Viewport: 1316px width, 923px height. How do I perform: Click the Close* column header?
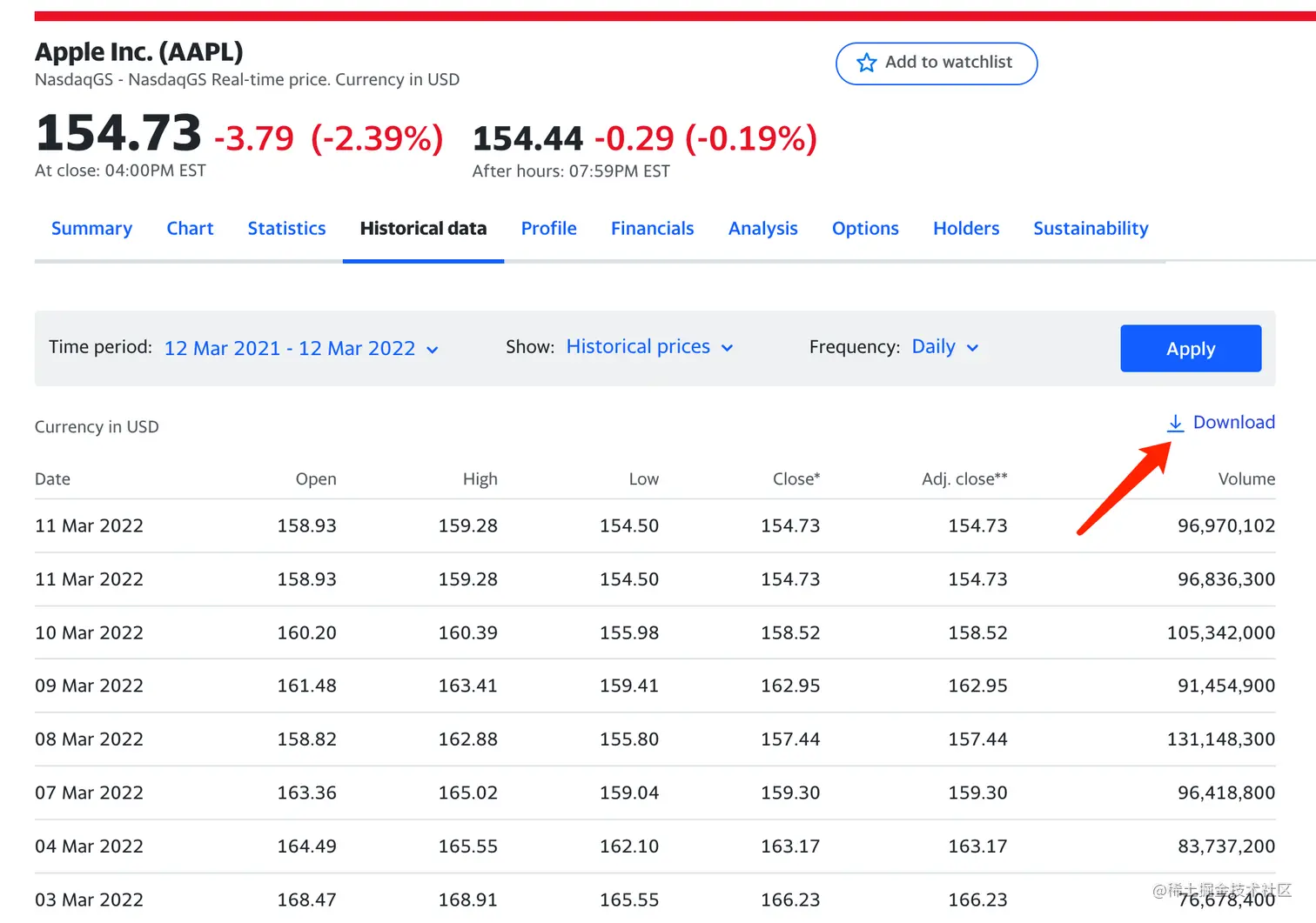[796, 478]
